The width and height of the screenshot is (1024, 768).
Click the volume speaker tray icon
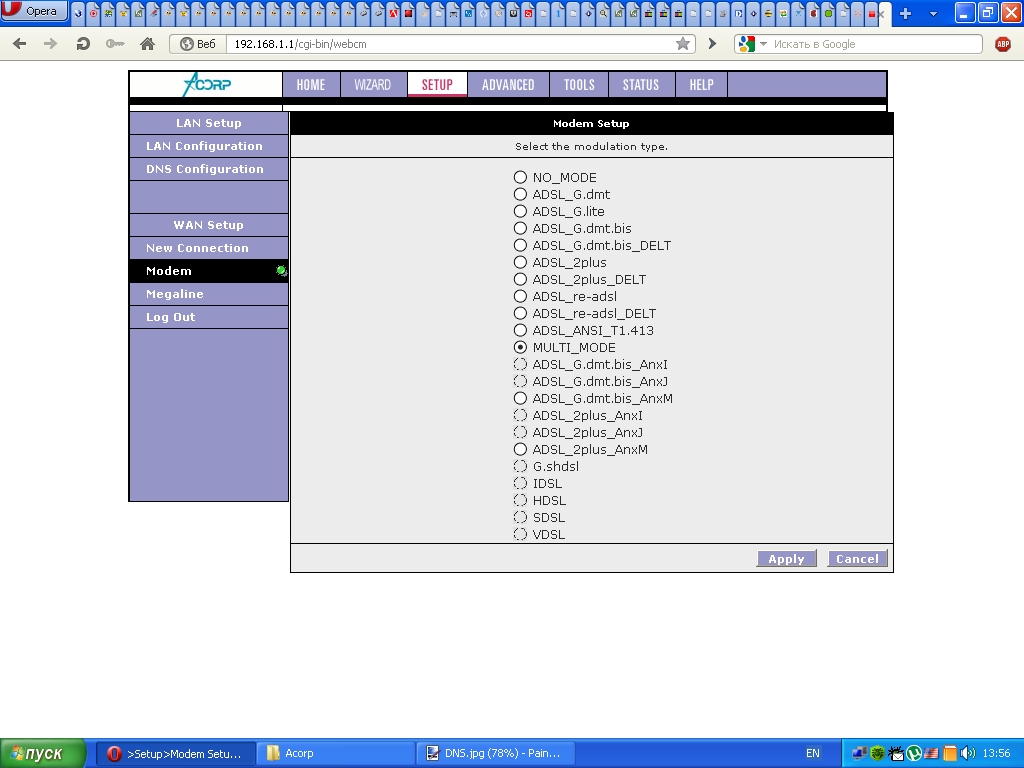point(967,753)
